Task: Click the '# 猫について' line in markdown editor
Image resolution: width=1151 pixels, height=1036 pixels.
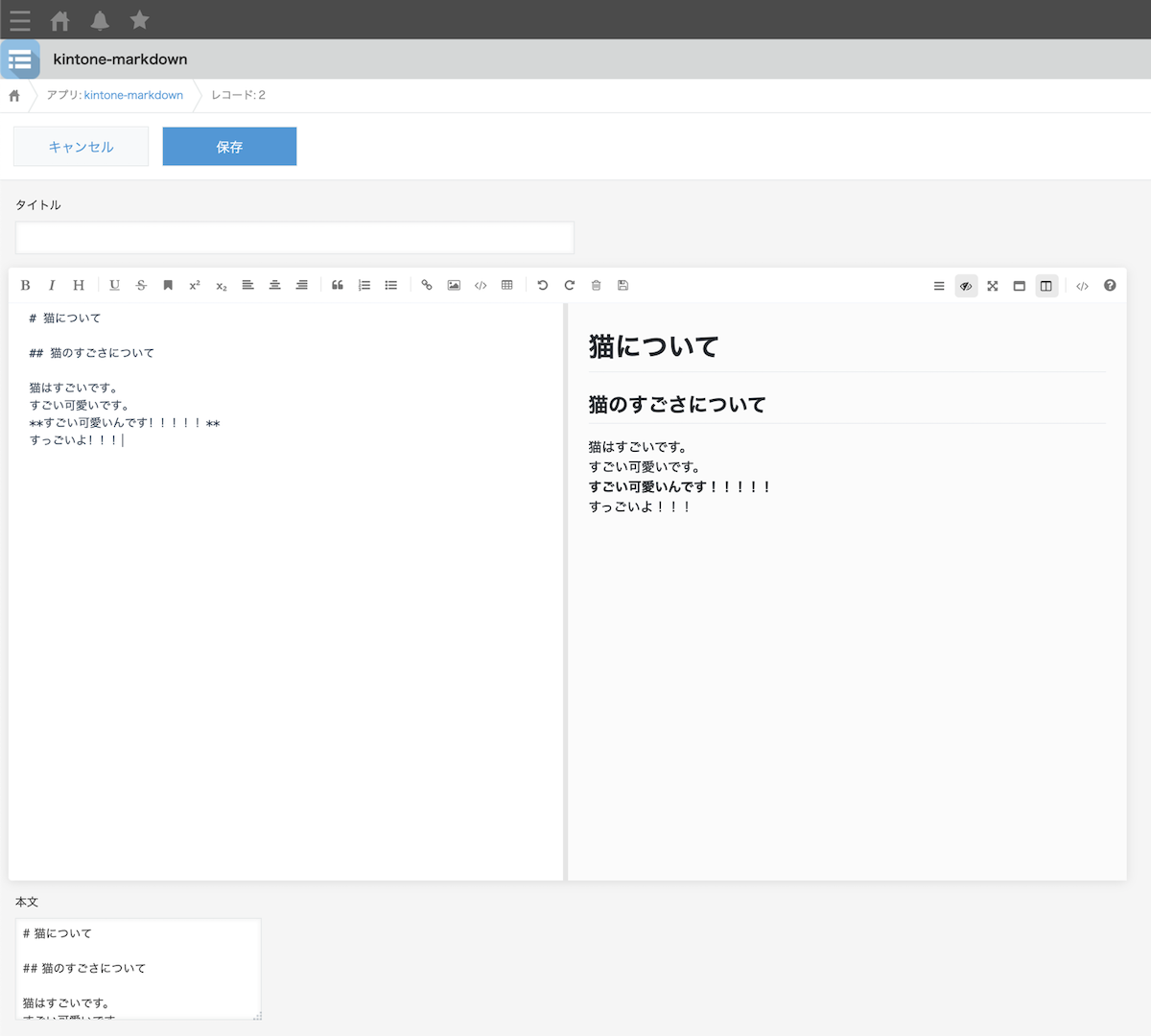Action: [x=65, y=318]
